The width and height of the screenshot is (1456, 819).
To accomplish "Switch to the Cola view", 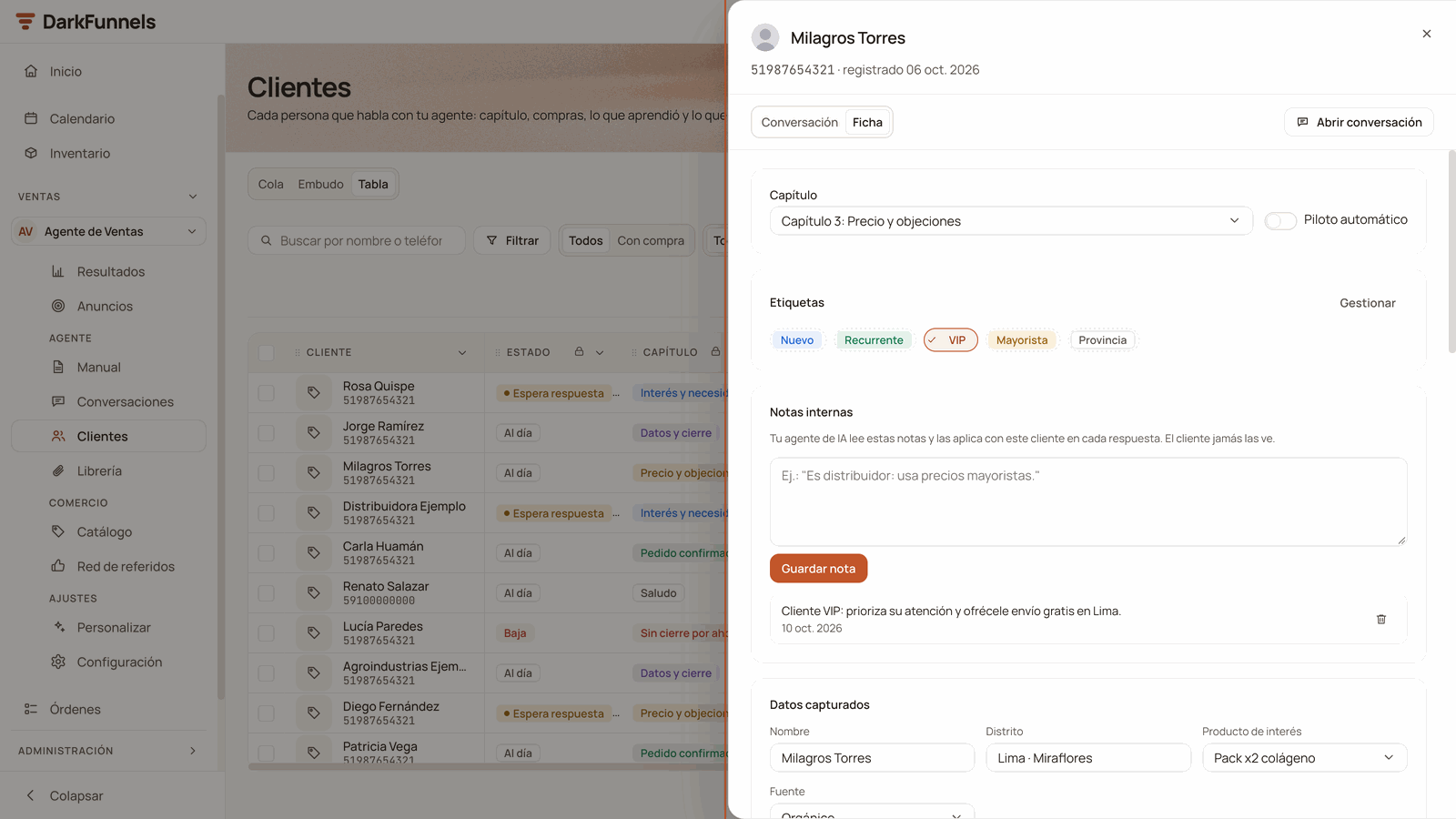I will point(270,184).
